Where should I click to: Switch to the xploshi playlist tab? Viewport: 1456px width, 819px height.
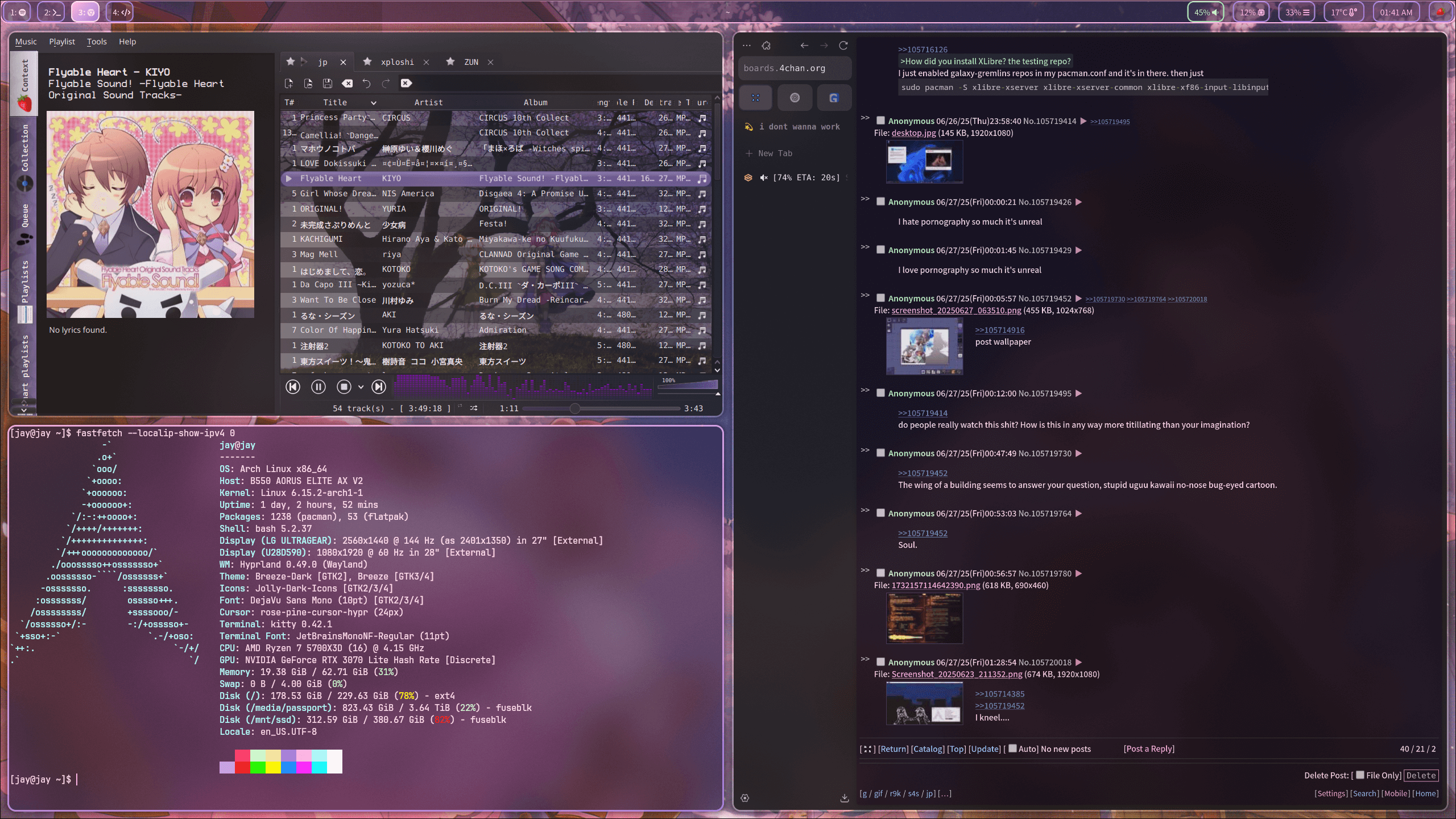coord(397,62)
